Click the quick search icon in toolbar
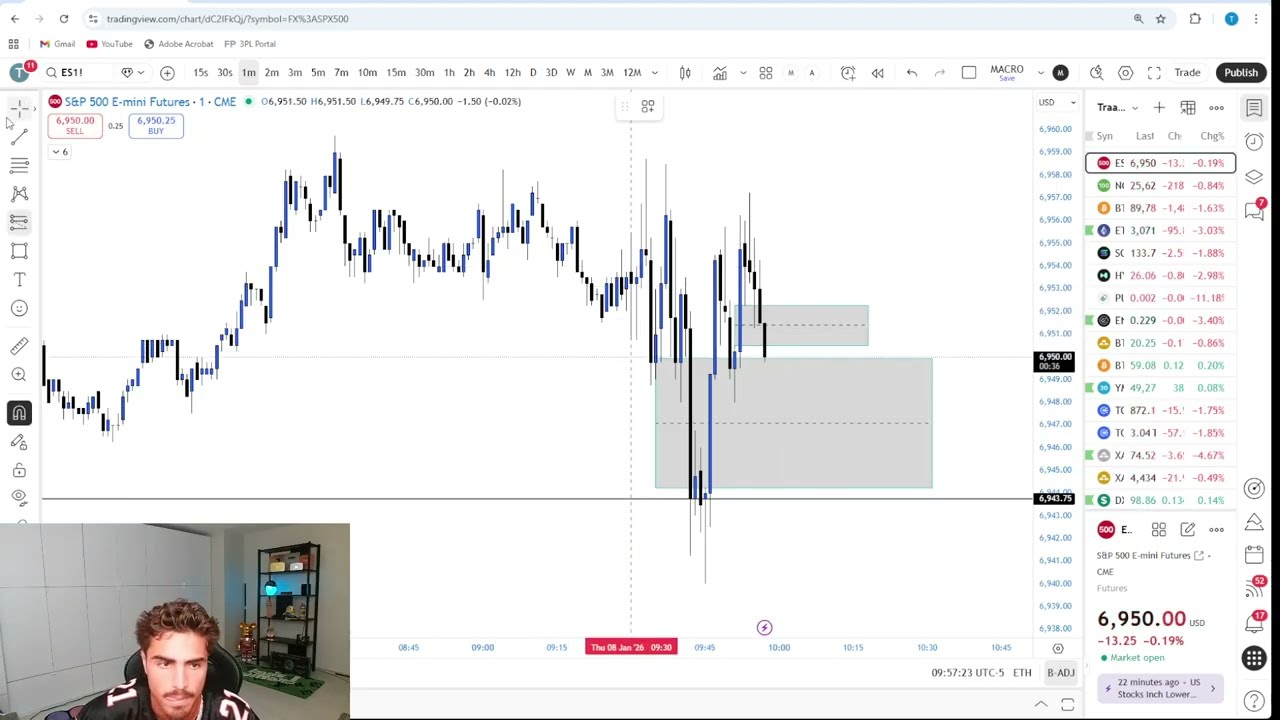Viewport: 1280px width, 720px height. 1096,72
